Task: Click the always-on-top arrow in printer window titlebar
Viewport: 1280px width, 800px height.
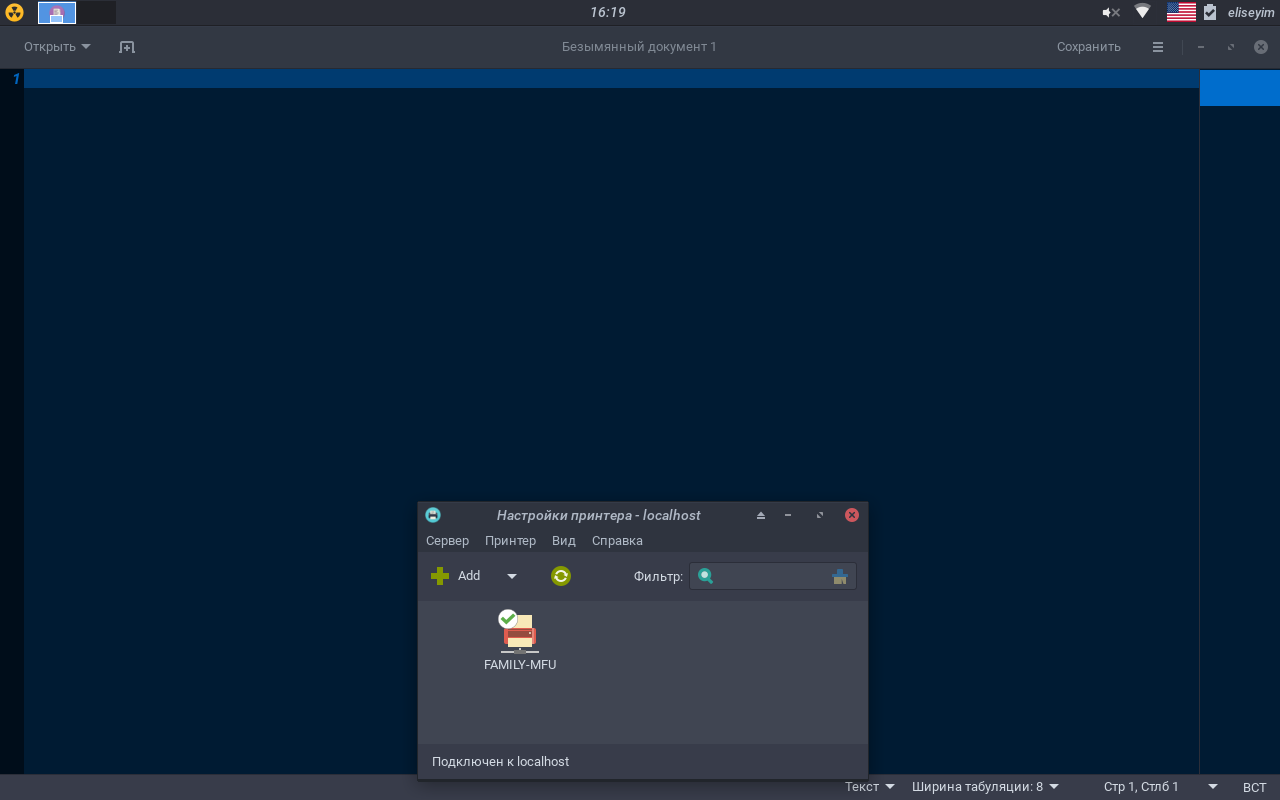Action: click(x=761, y=515)
